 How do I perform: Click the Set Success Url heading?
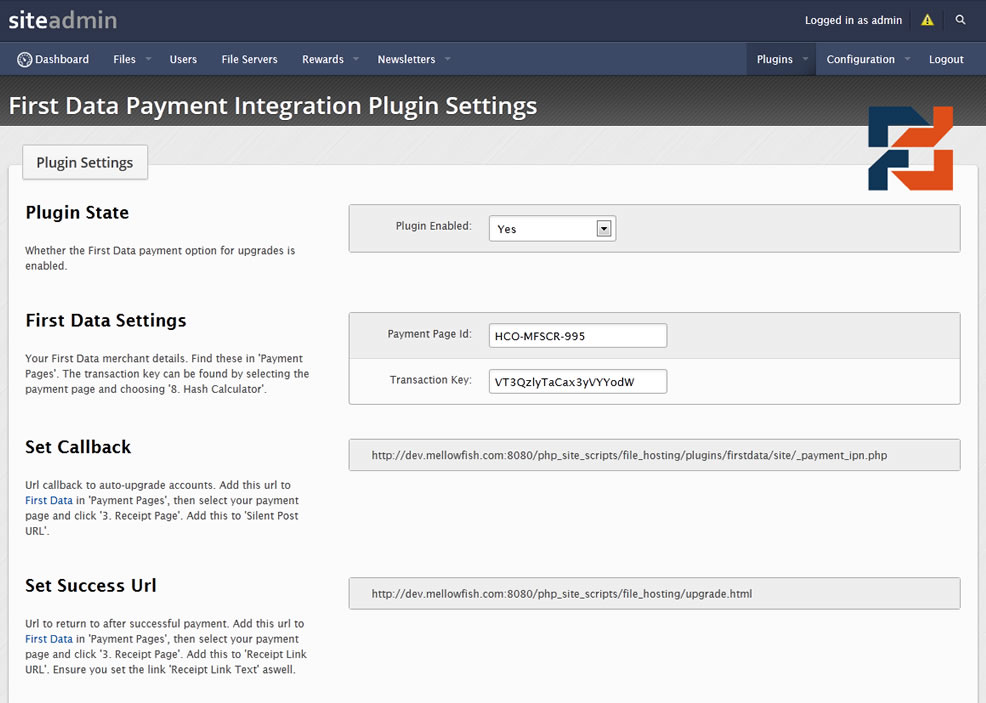tap(91, 585)
